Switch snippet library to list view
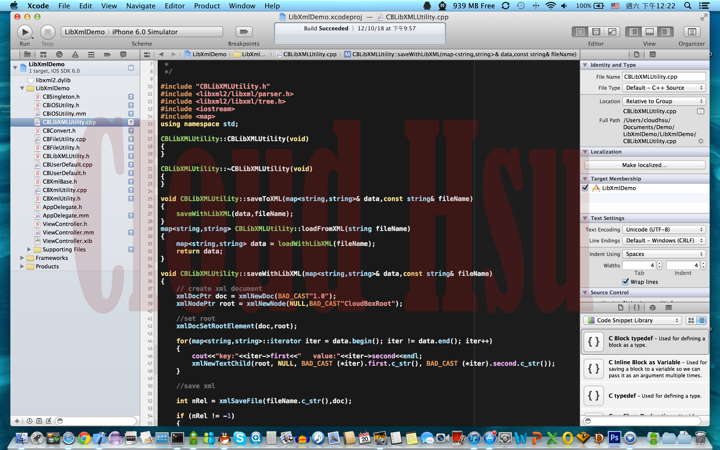This screenshot has height=450, width=720. (701, 320)
